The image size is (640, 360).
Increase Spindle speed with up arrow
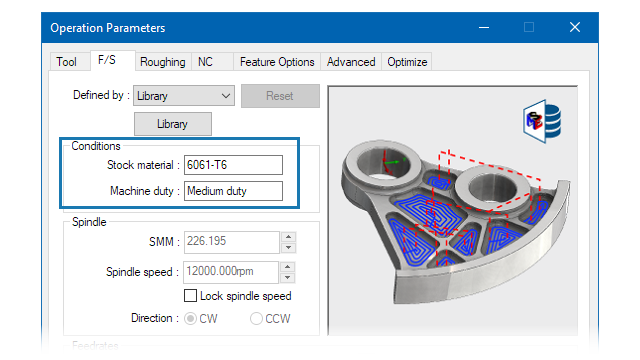tap(288, 267)
